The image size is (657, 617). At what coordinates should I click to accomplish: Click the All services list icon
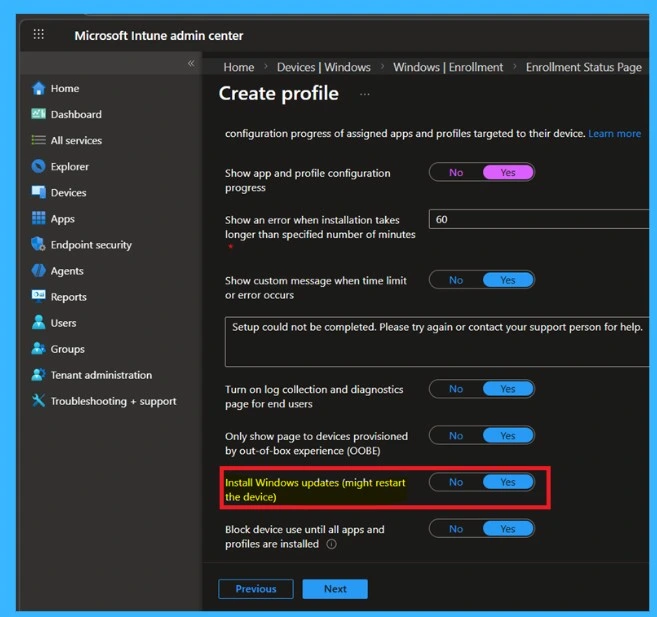pos(39,140)
